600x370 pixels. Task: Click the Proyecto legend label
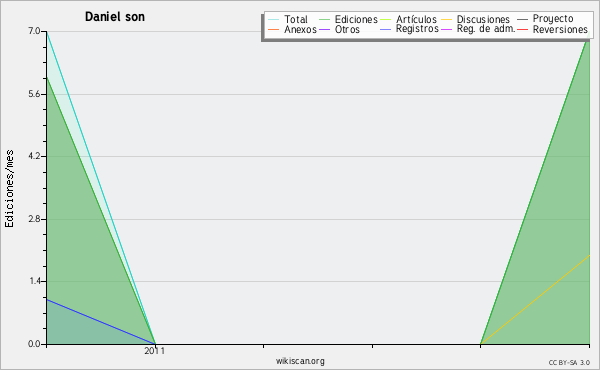[x=553, y=19]
